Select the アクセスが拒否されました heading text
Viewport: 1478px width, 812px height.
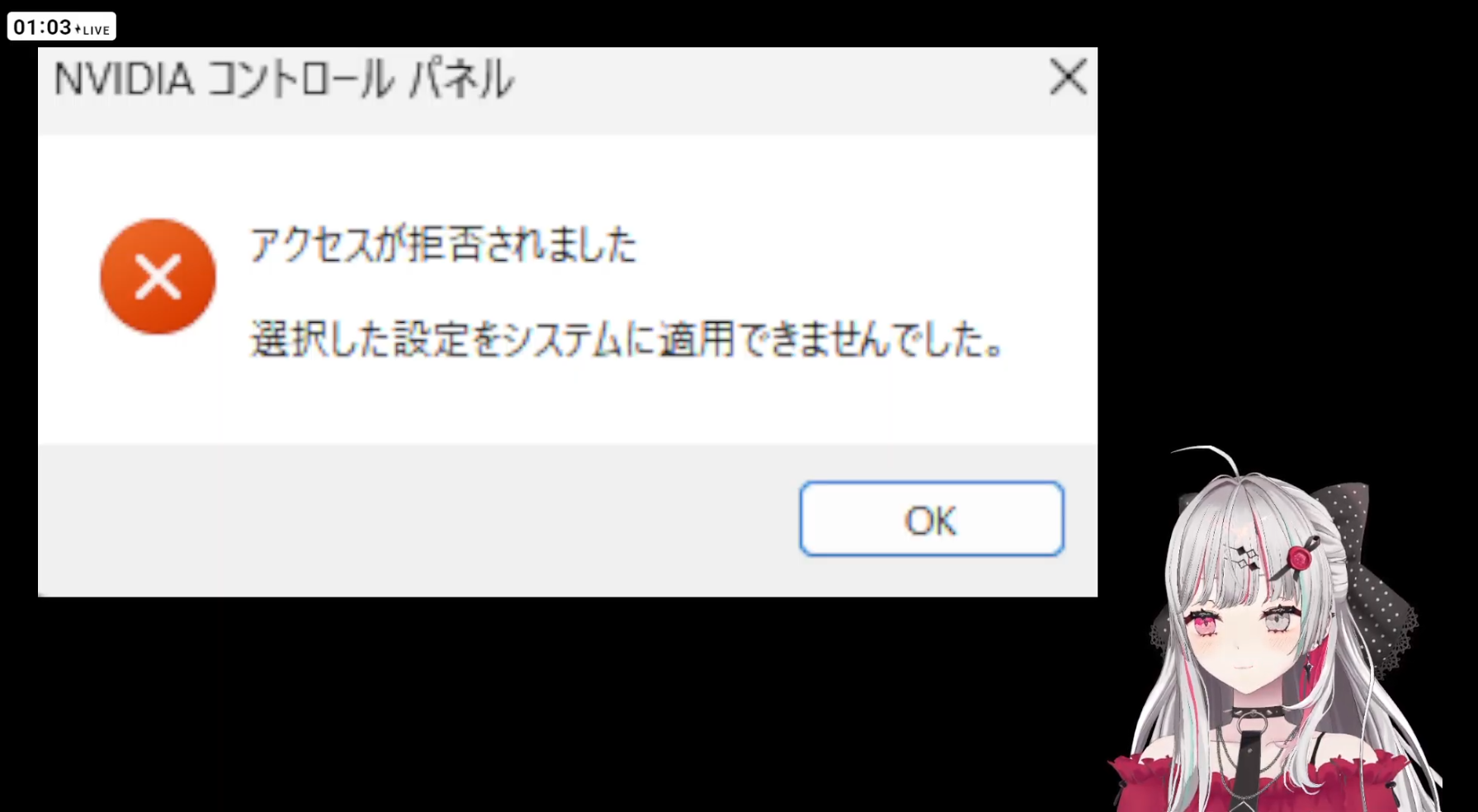point(443,244)
